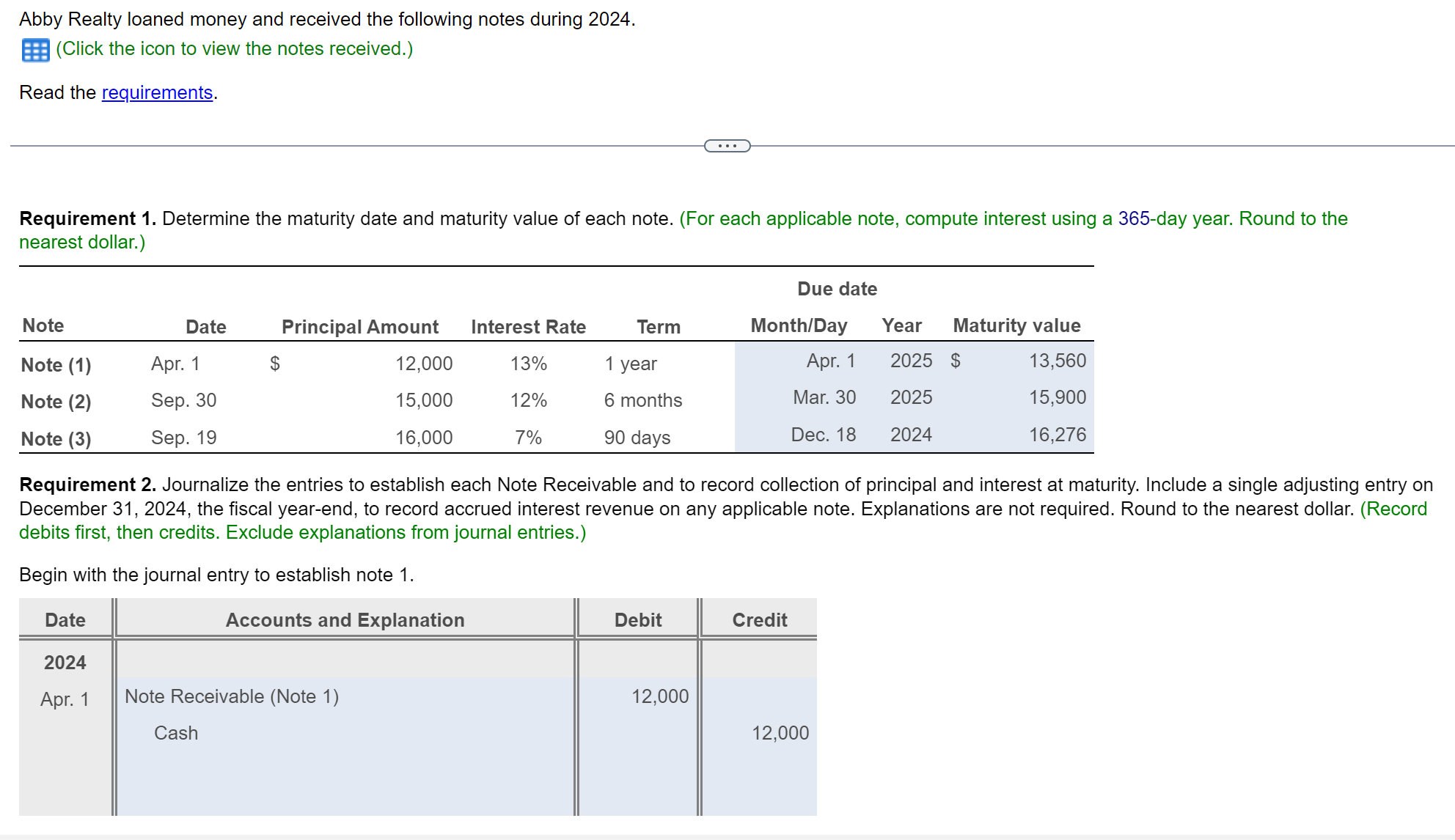Viewport: 1455px width, 840px height.
Task: Select the Year cell showing 2025 for Note 1
Action: [x=911, y=361]
